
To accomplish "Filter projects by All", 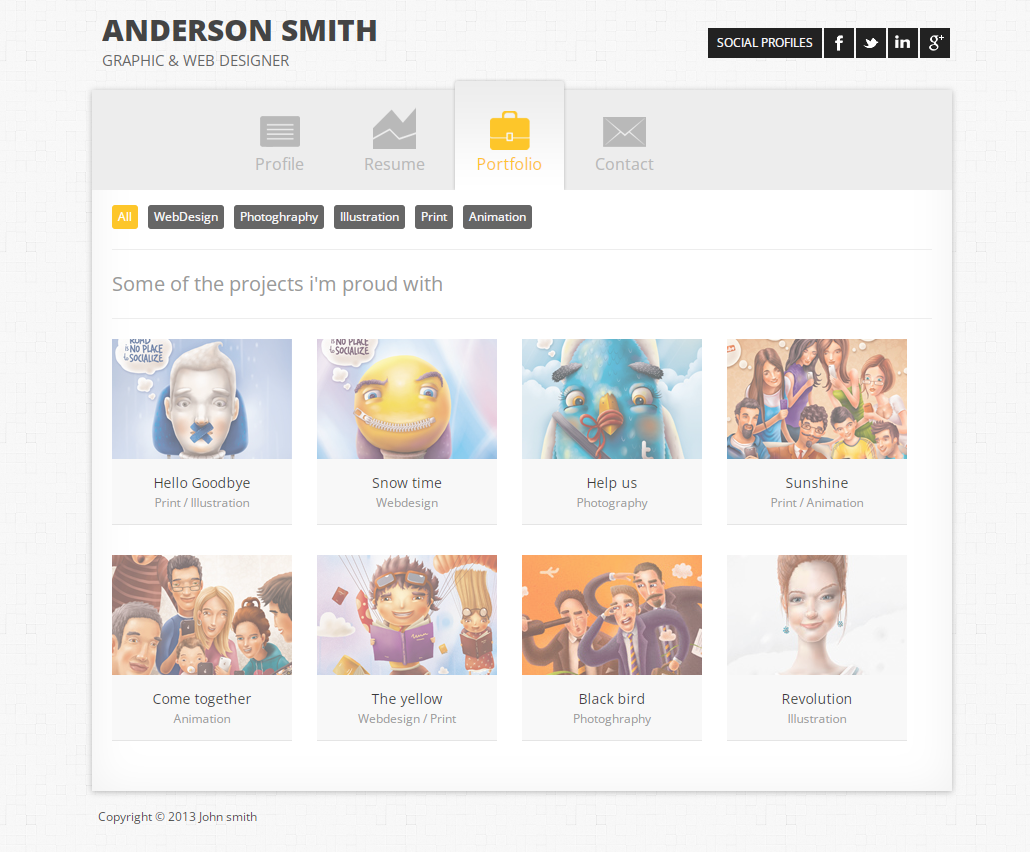I will pyautogui.click(x=125, y=217).
